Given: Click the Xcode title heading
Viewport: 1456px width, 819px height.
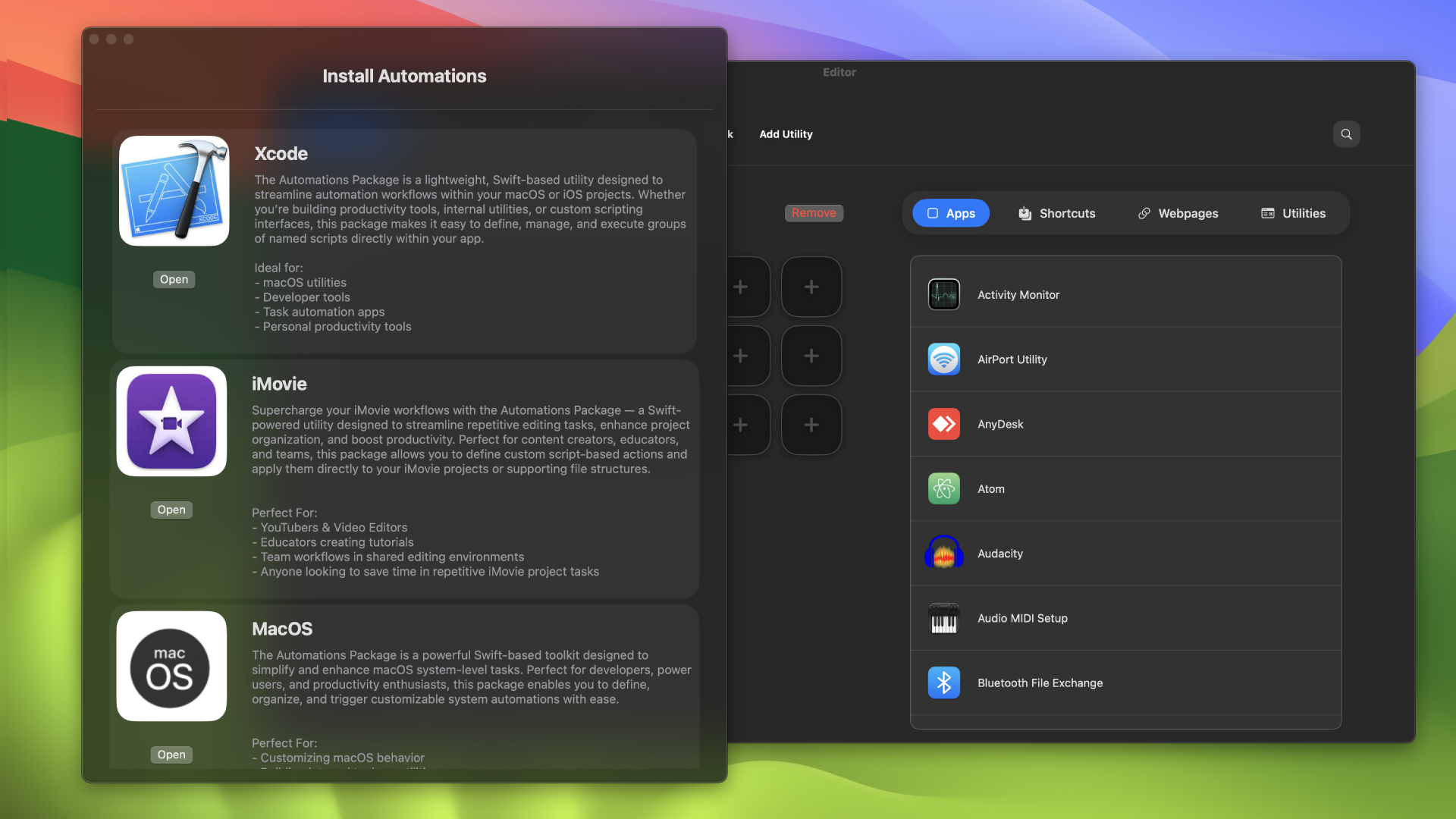Looking at the screenshot, I should (x=281, y=153).
